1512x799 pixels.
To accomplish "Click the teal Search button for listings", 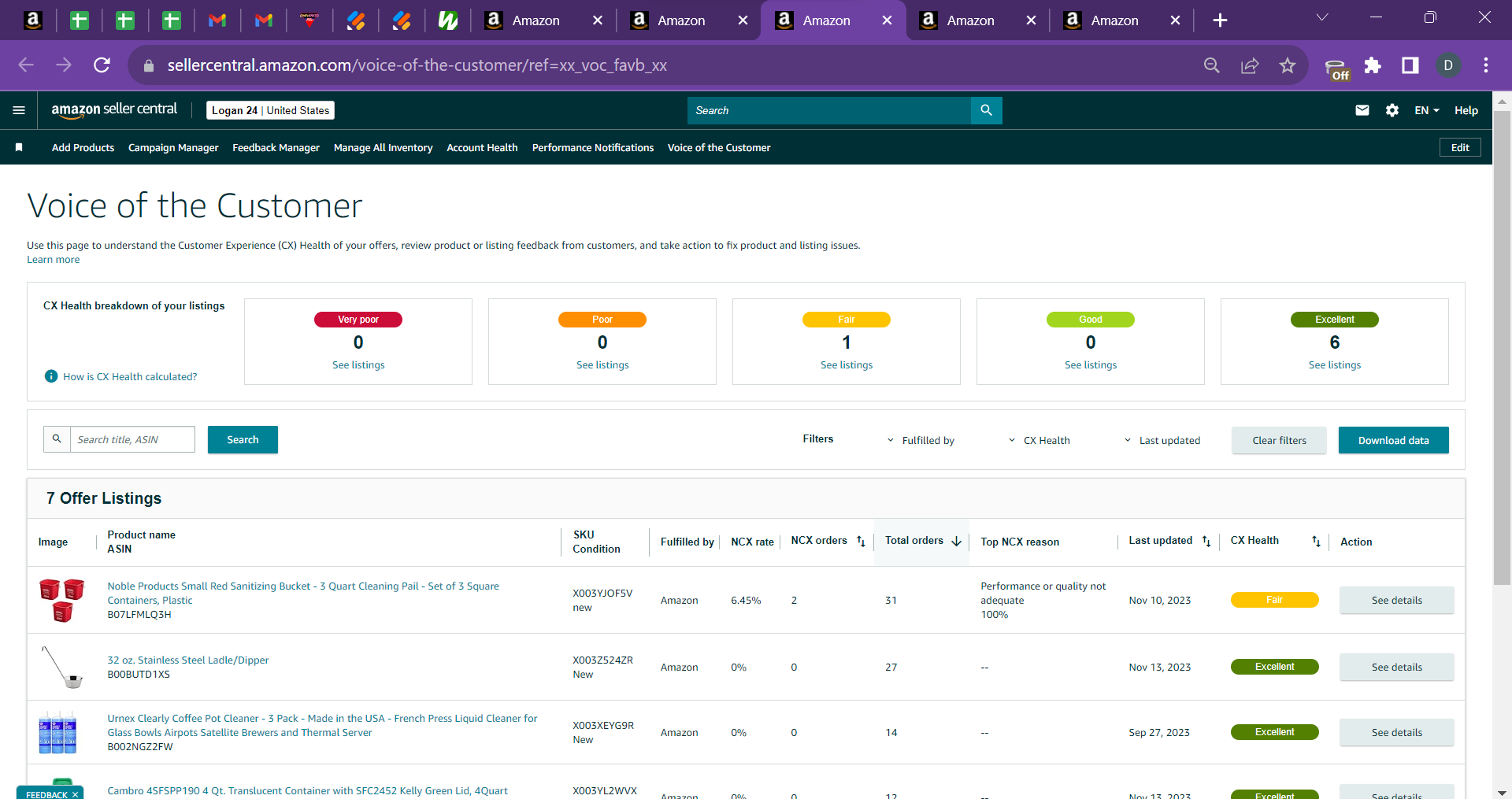I will (x=243, y=439).
